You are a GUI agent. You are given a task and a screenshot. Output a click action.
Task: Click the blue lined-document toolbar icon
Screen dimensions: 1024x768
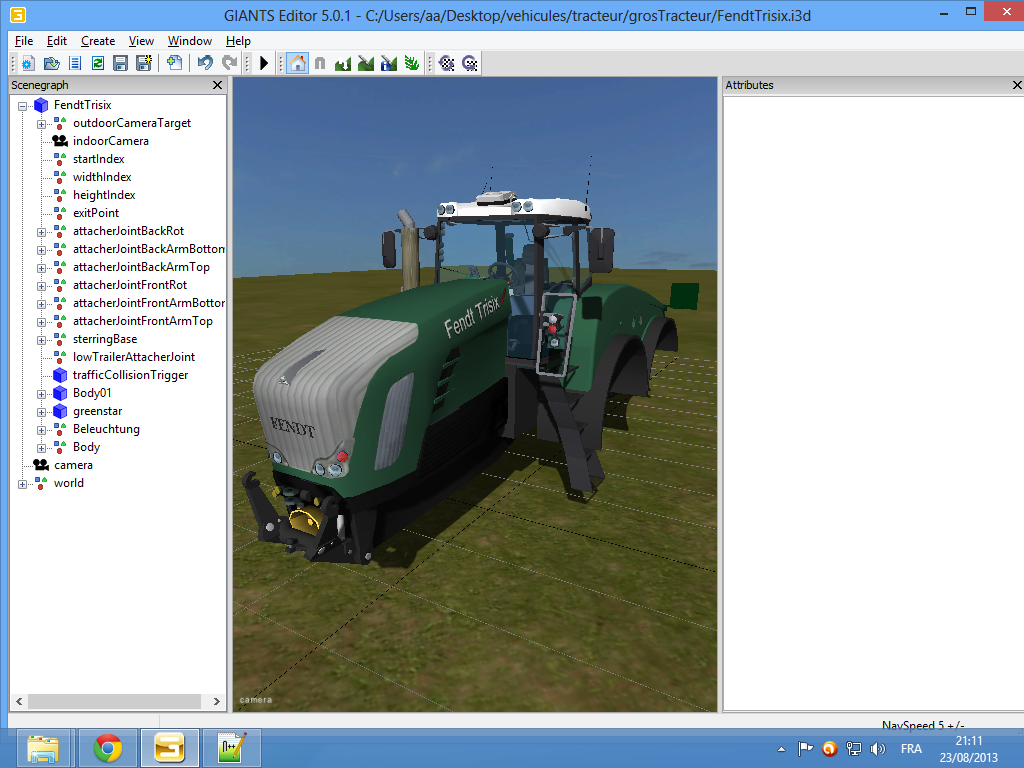[x=75, y=63]
